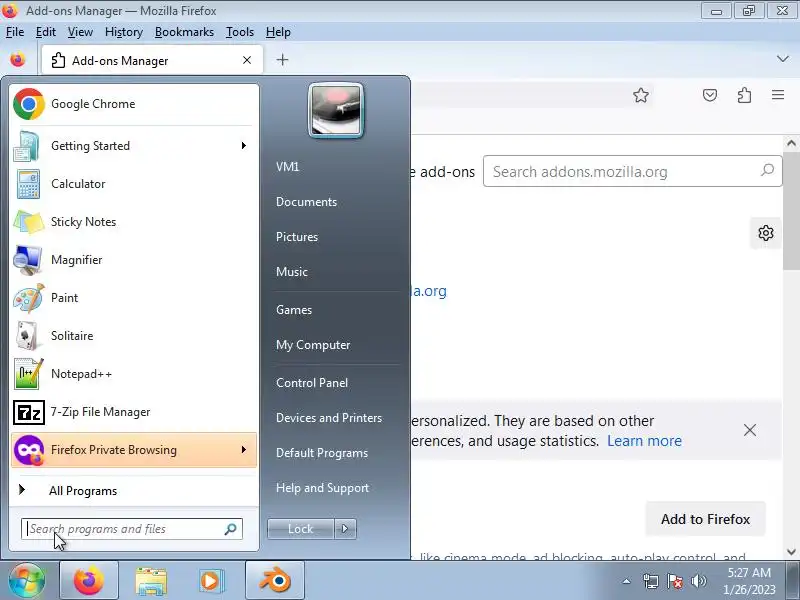800x600 pixels.
Task: Open Sticky Notes from the Start menu
Action: coord(134,222)
